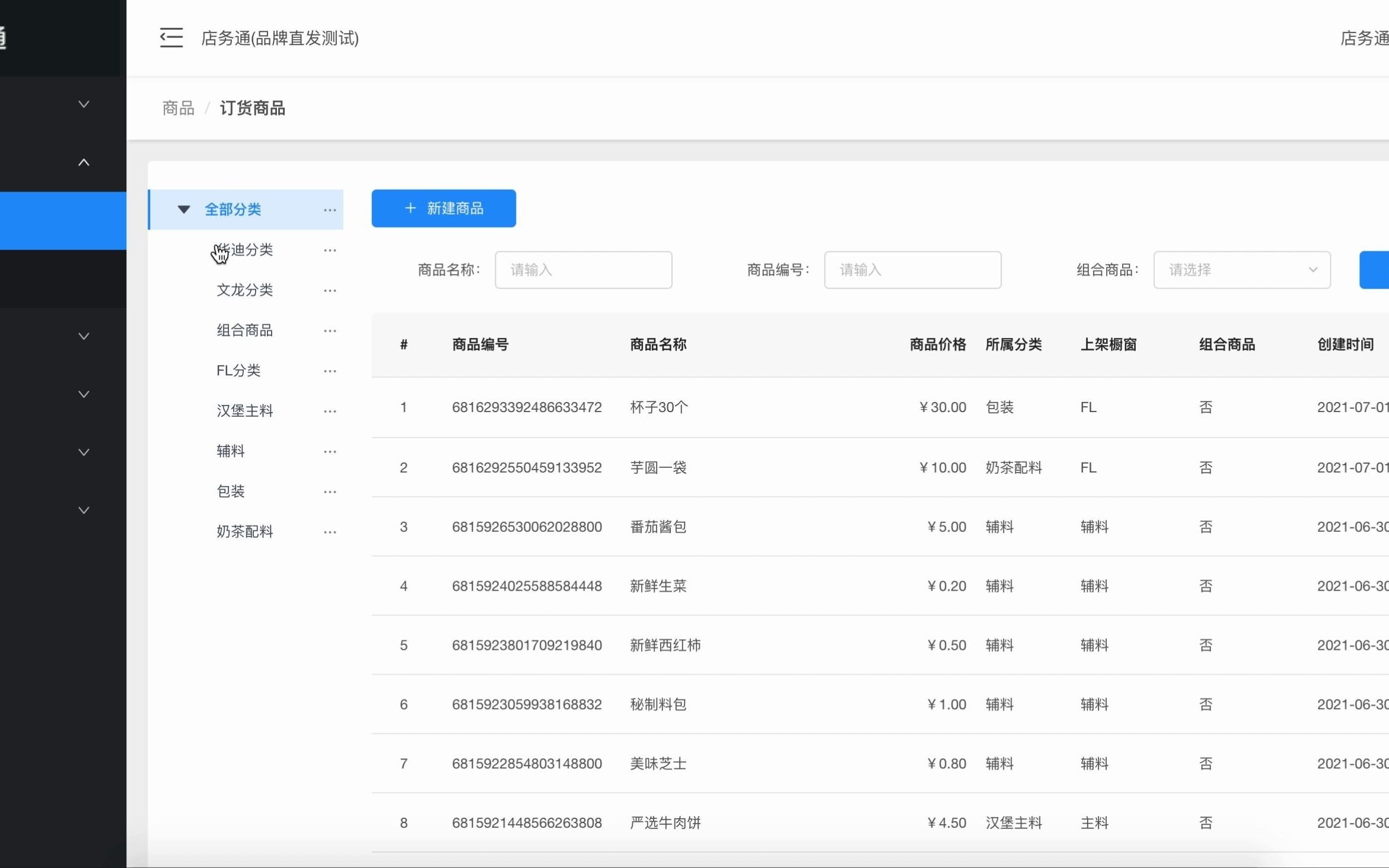Screen dimensions: 1389x868
Task: Open the more options dots for 辅料 category
Action: pos(330,452)
